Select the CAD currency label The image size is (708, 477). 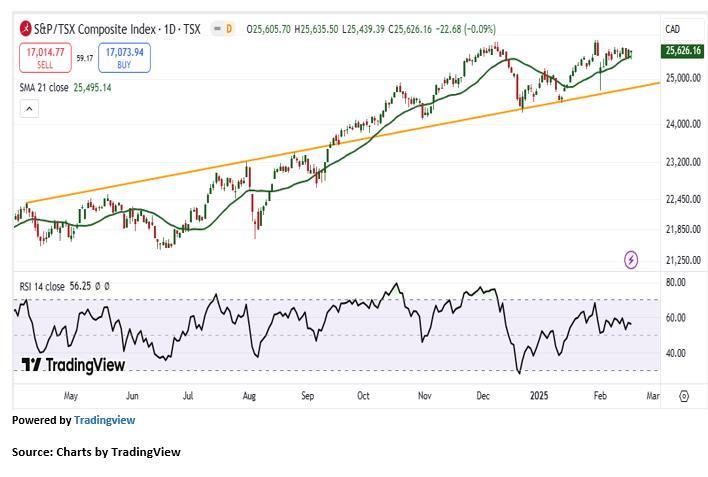pyautogui.click(x=672, y=29)
